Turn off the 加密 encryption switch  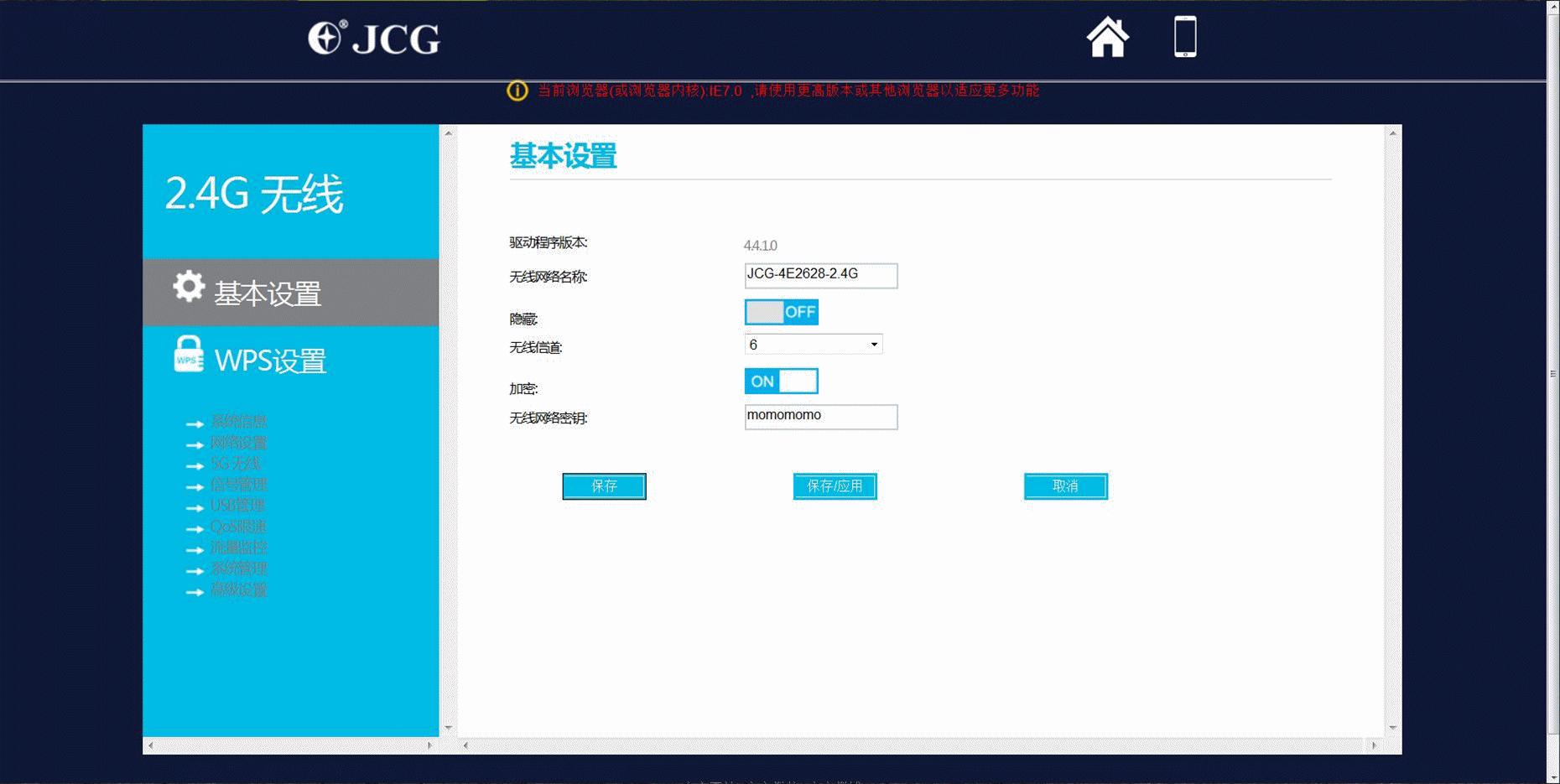(x=781, y=381)
